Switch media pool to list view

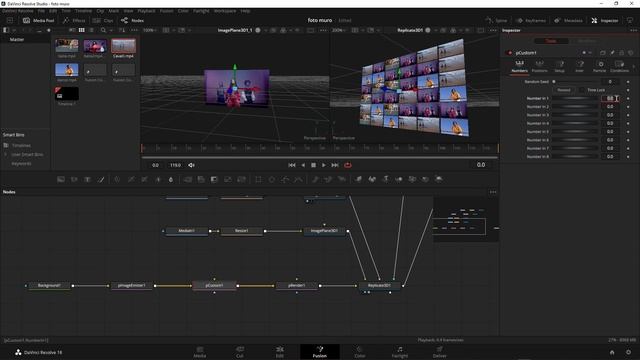[91, 30]
